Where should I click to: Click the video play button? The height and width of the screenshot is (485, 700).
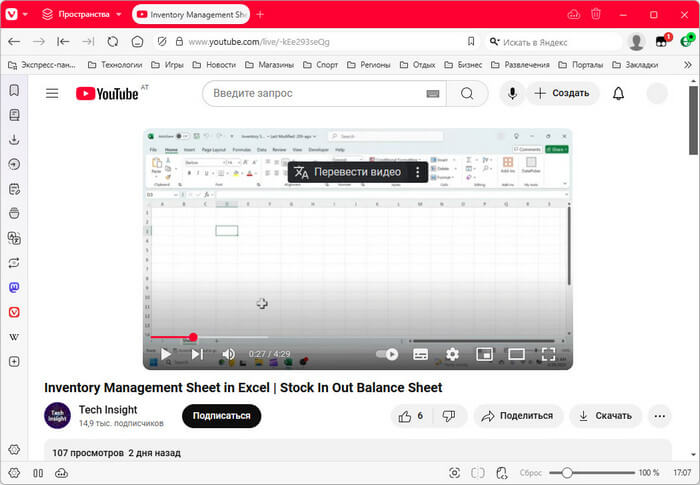[x=166, y=354]
